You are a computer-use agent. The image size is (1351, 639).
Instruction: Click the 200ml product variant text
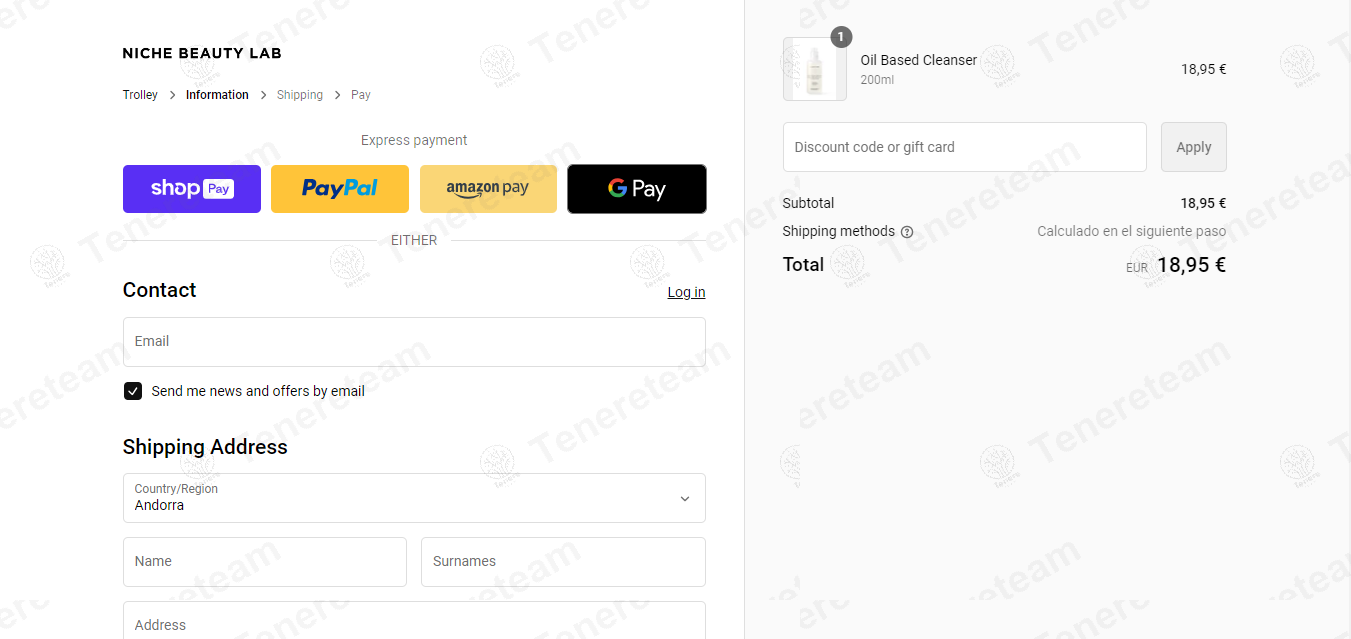coord(877,80)
